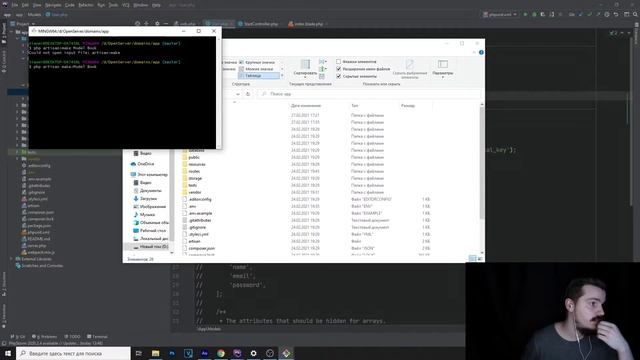Viewport: 640px width, 360px height.
Task: Click the expand all icon in Project panel
Action: click(x=147, y=24)
